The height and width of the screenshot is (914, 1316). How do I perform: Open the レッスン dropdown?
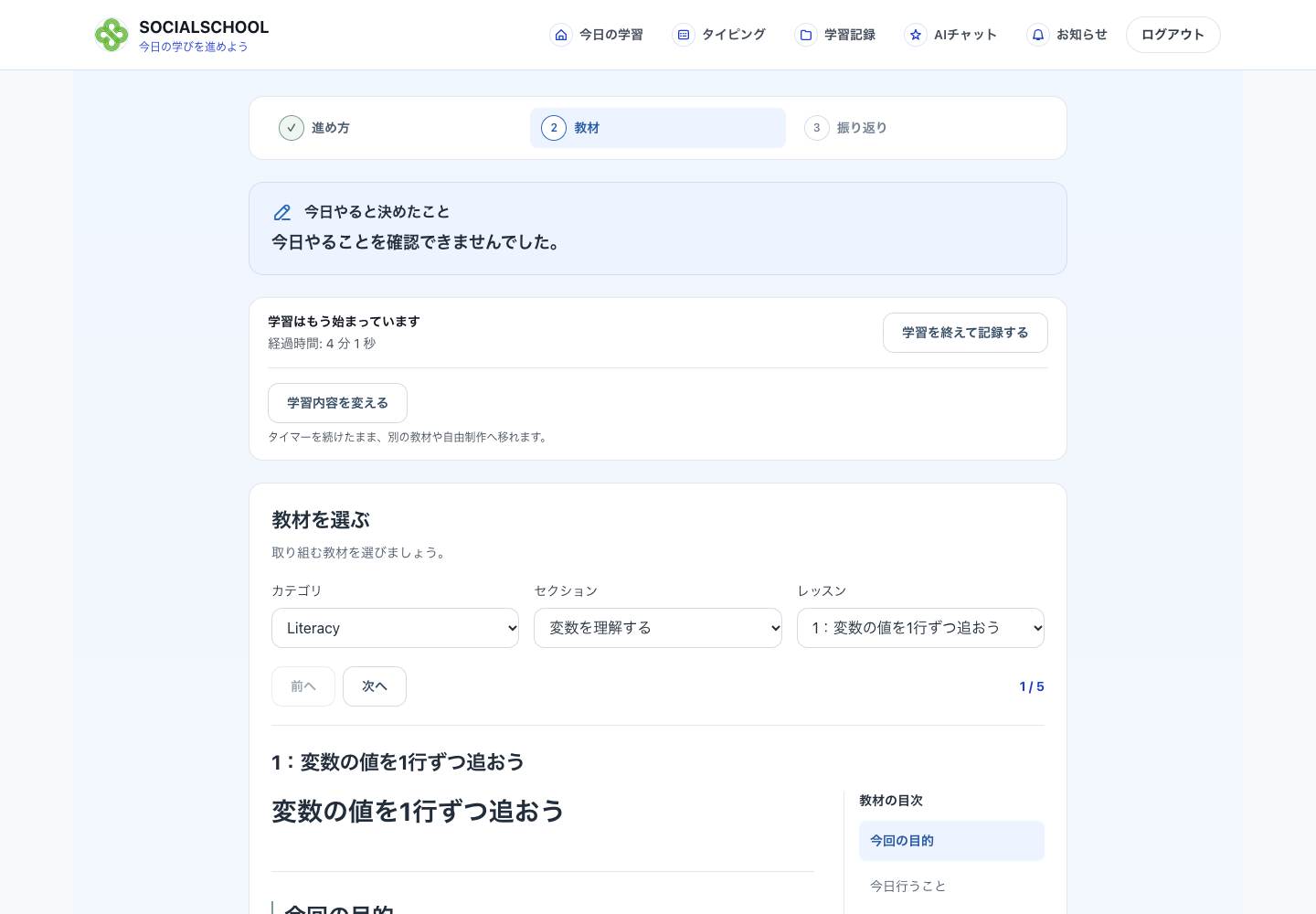tap(921, 628)
